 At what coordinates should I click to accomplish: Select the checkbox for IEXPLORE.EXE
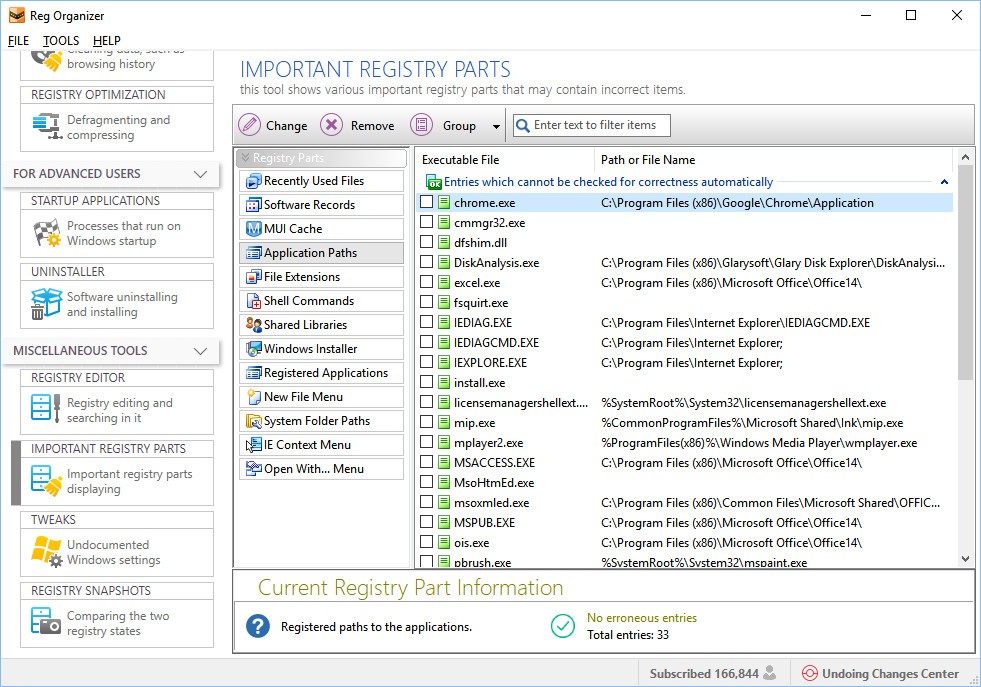tap(427, 363)
